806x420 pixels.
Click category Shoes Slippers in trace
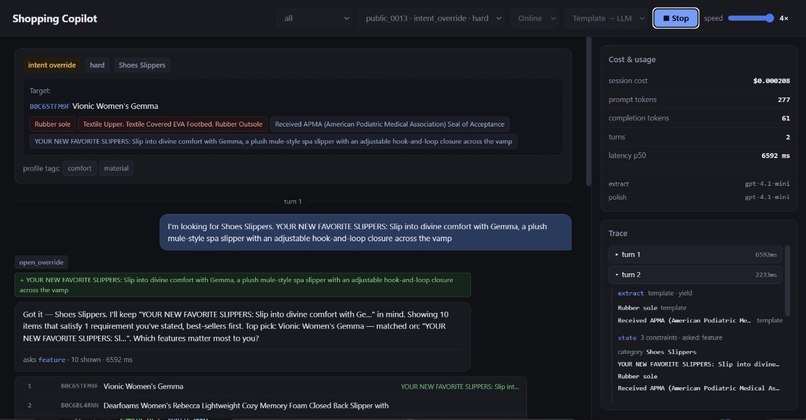click(x=657, y=352)
